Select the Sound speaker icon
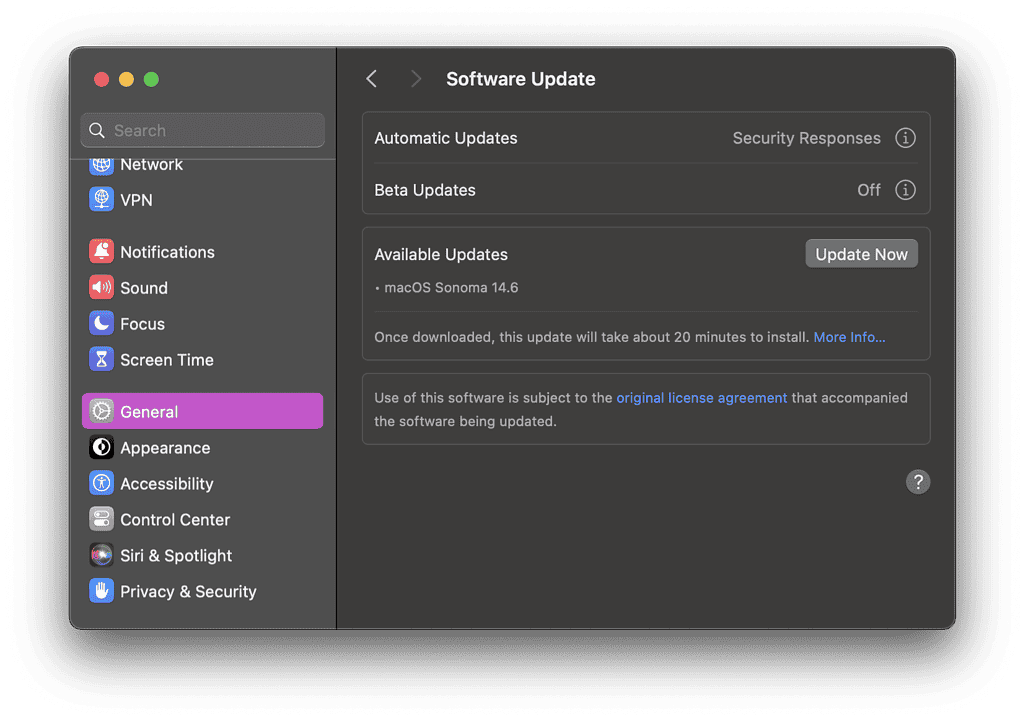This screenshot has width=1023, height=721. pos(101,288)
